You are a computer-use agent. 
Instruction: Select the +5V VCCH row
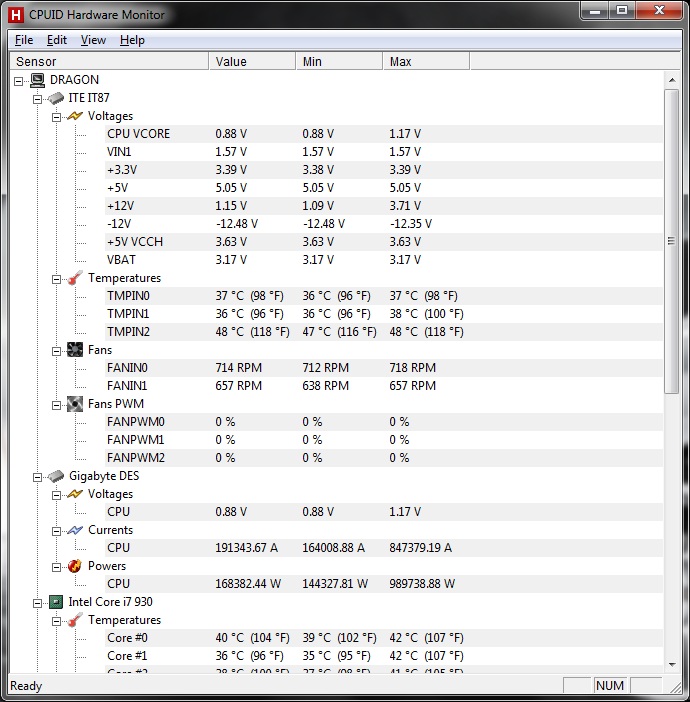[x=384, y=242]
